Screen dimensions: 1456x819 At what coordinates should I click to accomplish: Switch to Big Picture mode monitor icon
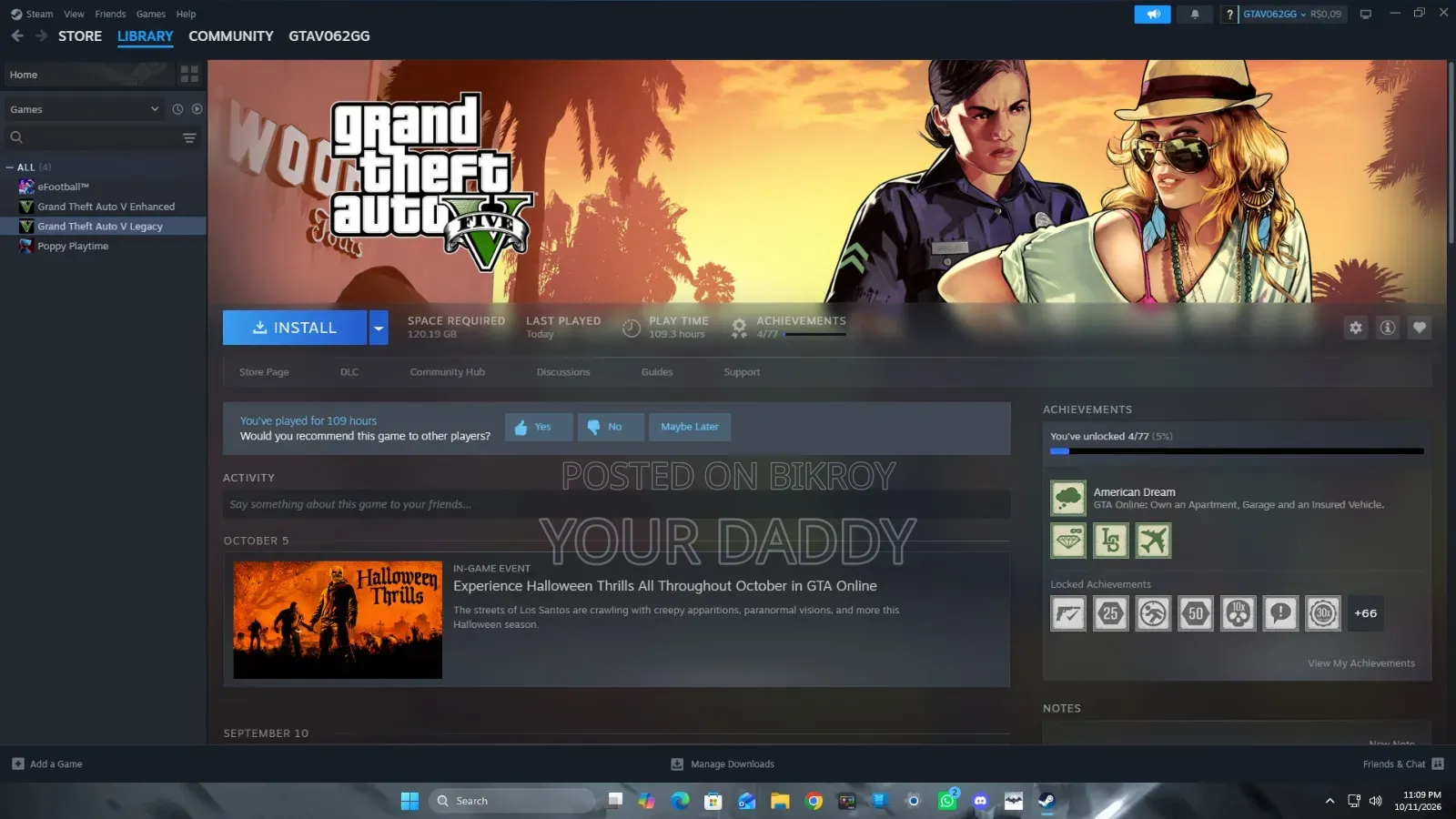tap(1365, 14)
